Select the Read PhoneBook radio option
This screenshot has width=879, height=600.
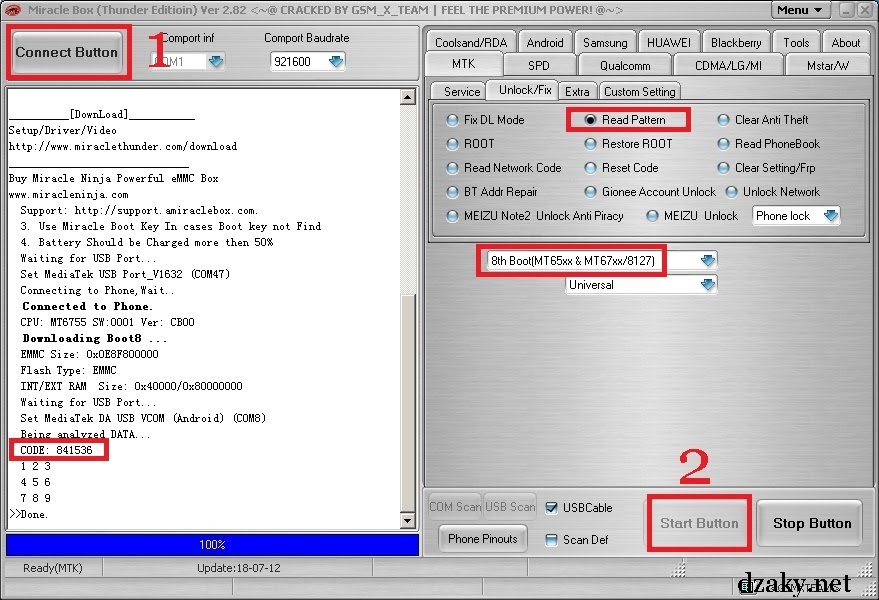click(x=769, y=144)
